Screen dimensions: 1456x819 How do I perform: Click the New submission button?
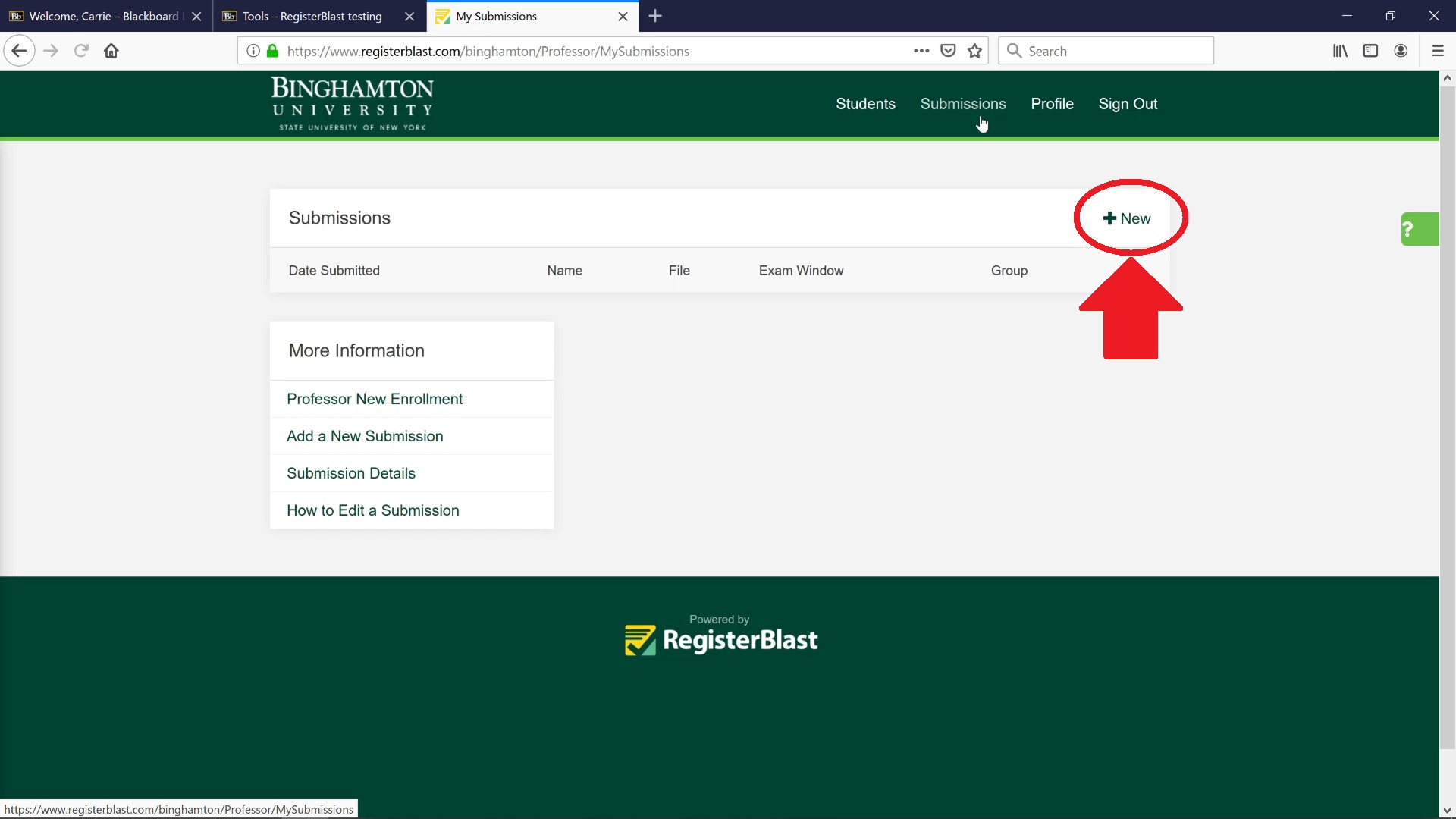pyautogui.click(x=1128, y=218)
